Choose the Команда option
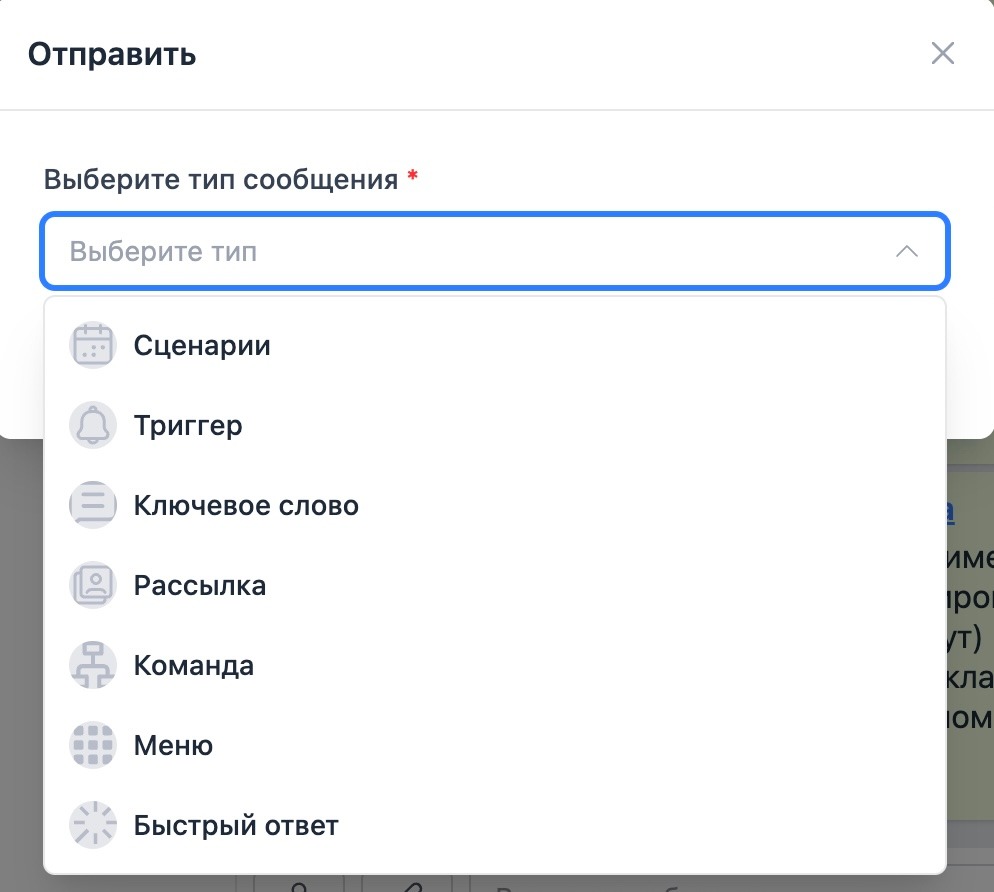The height and width of the screenshot is (892, 994). click(x=194, y=666)
